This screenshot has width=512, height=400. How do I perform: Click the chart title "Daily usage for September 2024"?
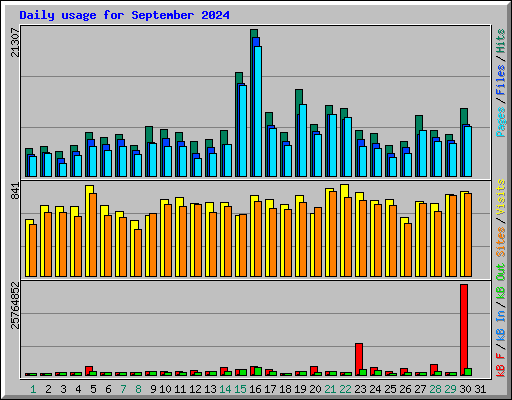(124, 16)
